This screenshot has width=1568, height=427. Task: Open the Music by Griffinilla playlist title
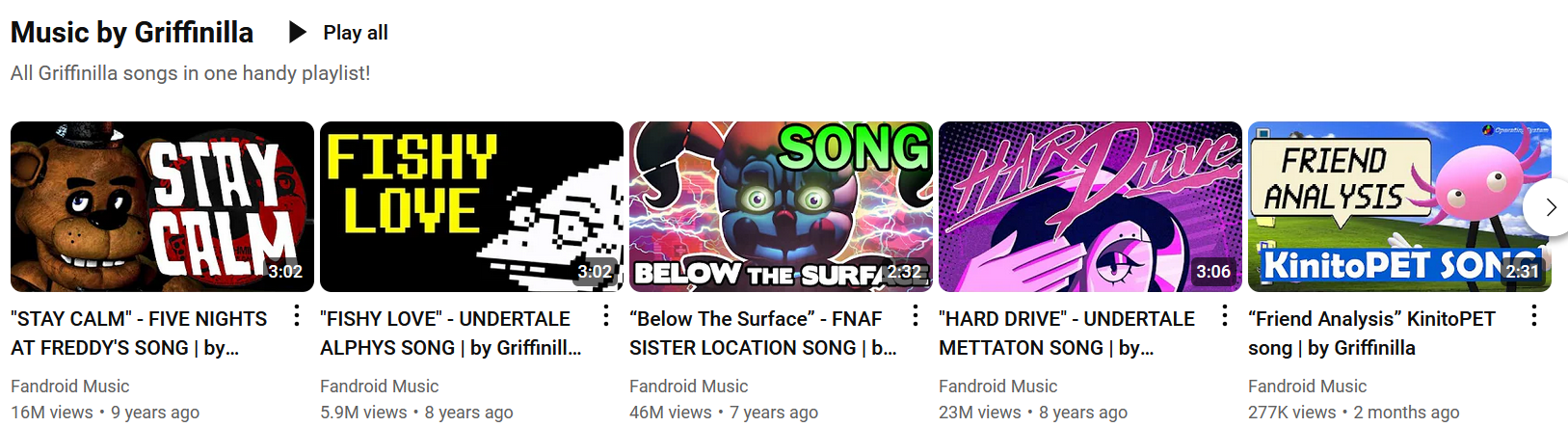coord(132,33)
